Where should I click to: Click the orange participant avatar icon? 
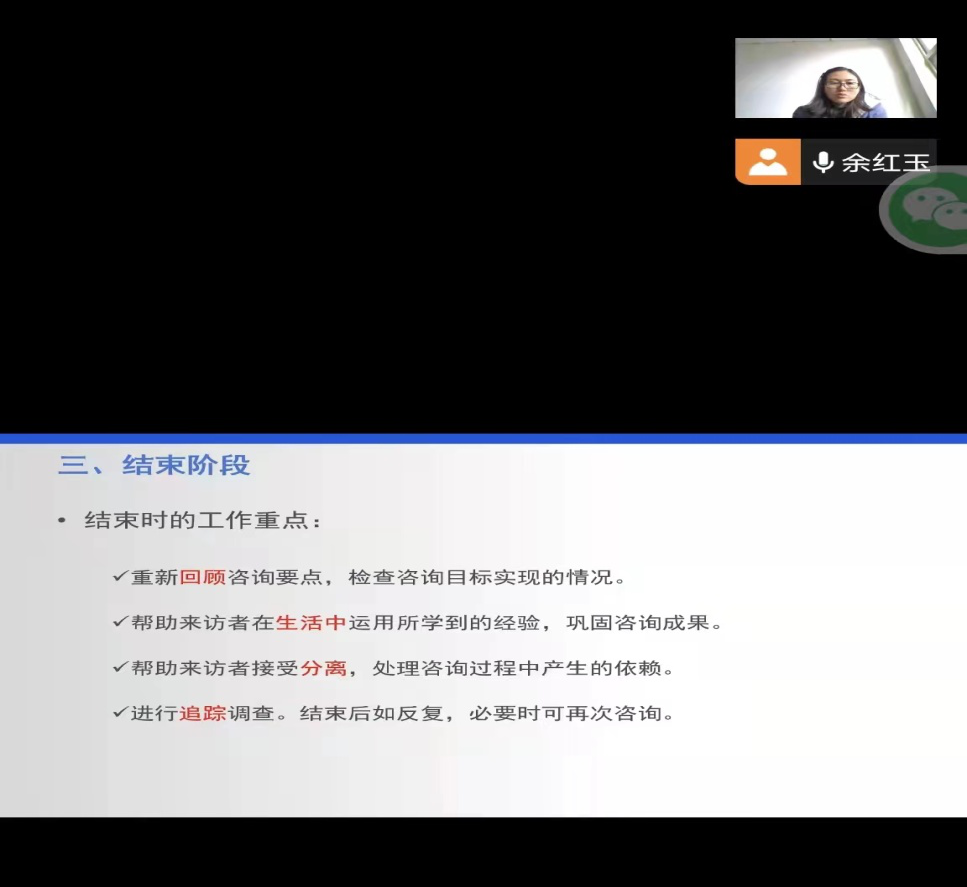[767, 162]
